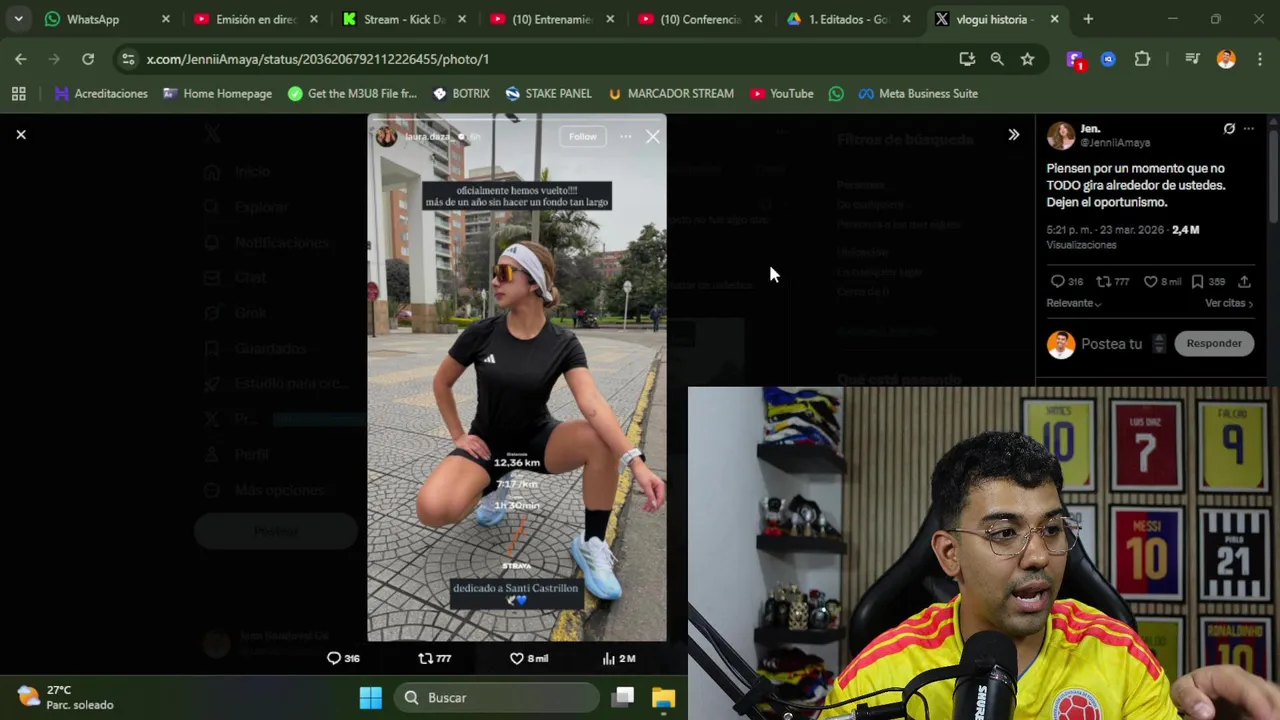Switch to the Stream - Kick tab
1280x720 pixels.
404,19
